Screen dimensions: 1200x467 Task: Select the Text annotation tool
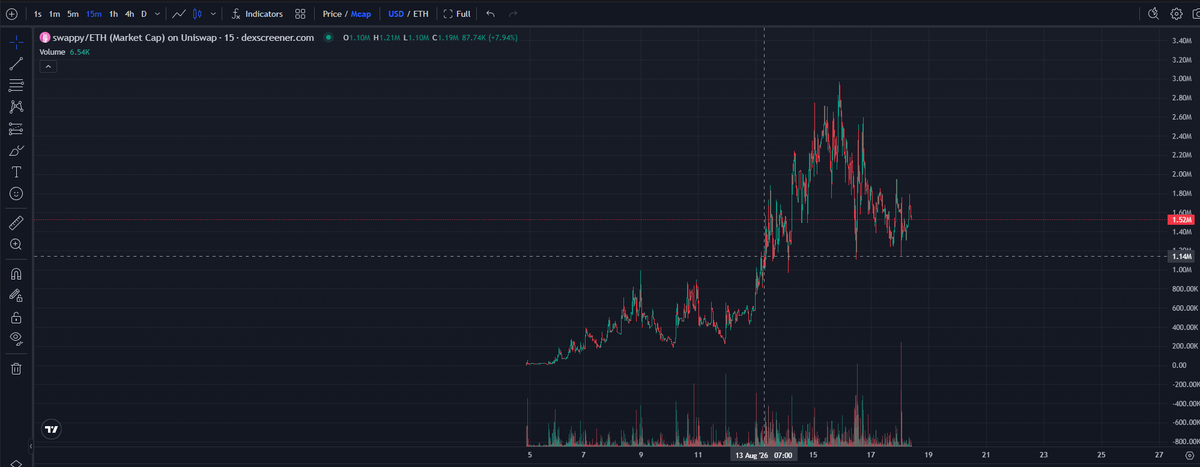[16, 171]
